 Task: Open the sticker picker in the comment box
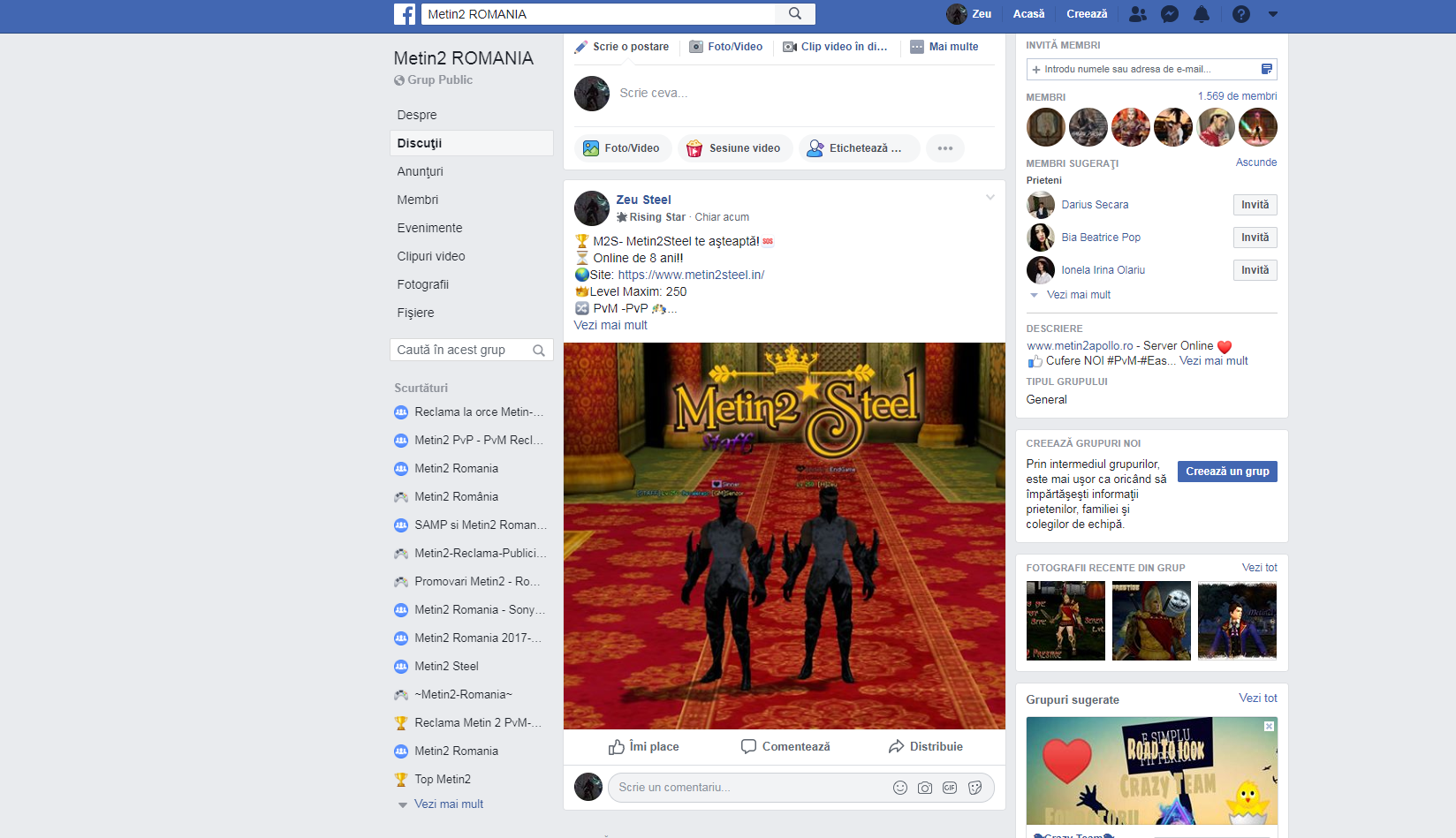[x=974, y=788]
